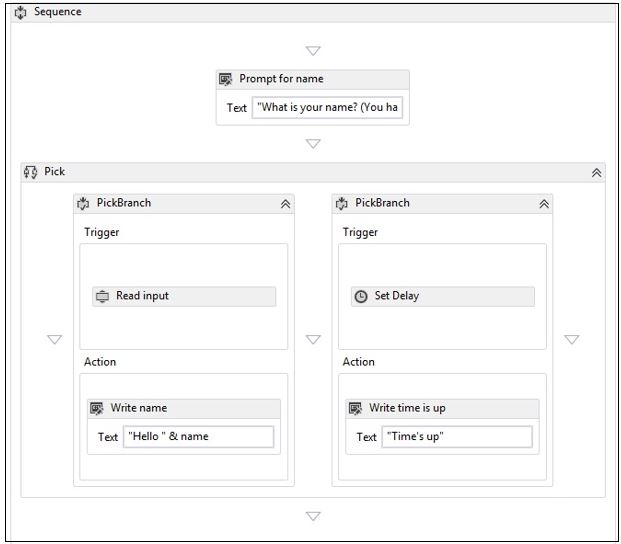Click the Pick activity icon
Screen dimensions: 621x544
[x=30, y=172]
